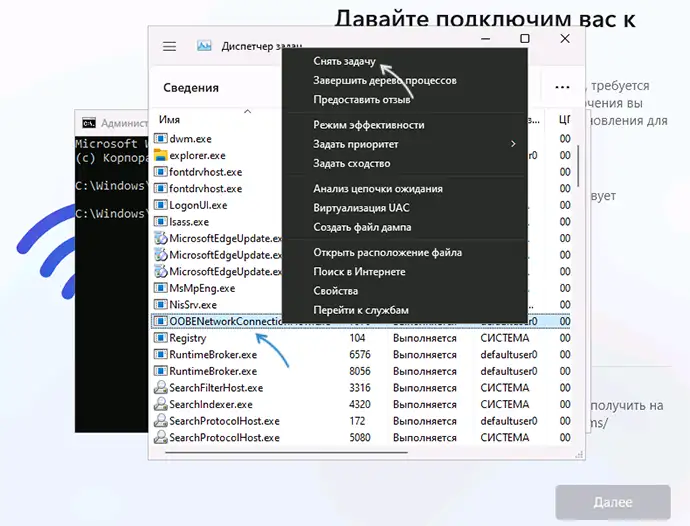Choose 'Завершить дерево процессов'

coord(385,81)
